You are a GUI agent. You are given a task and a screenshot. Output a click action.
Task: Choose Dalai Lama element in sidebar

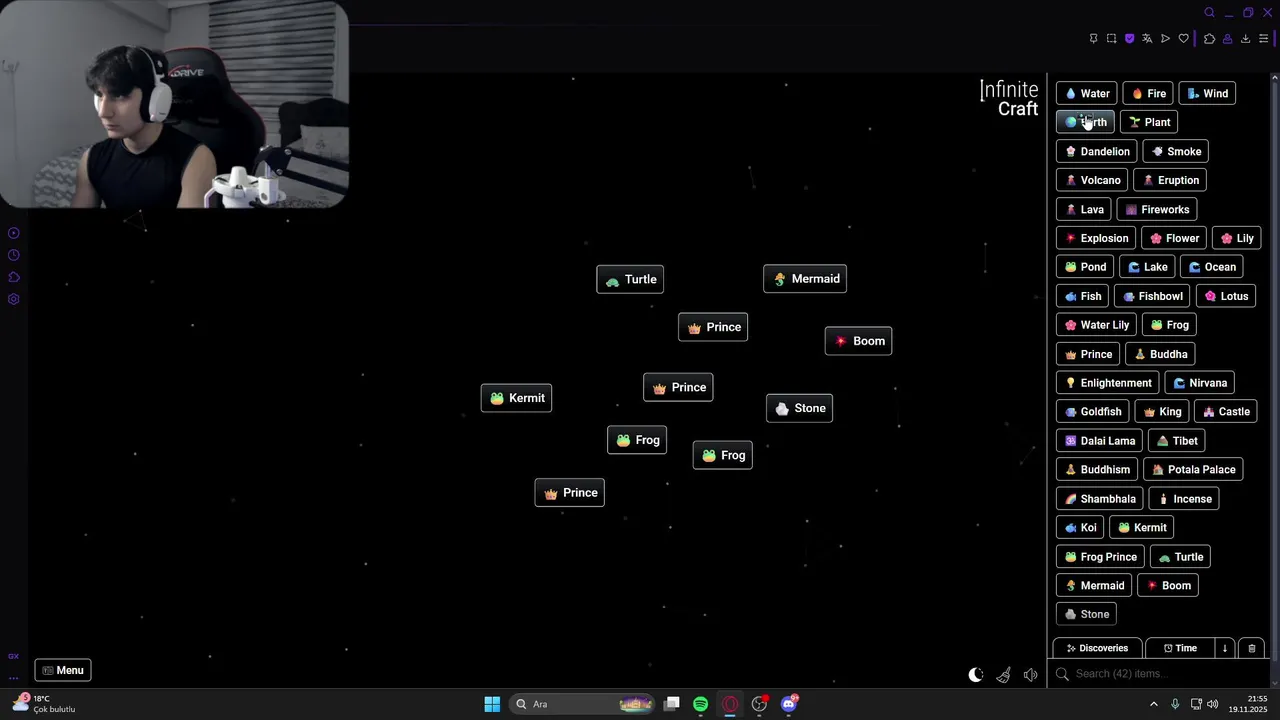click(x=1100, y=441)
